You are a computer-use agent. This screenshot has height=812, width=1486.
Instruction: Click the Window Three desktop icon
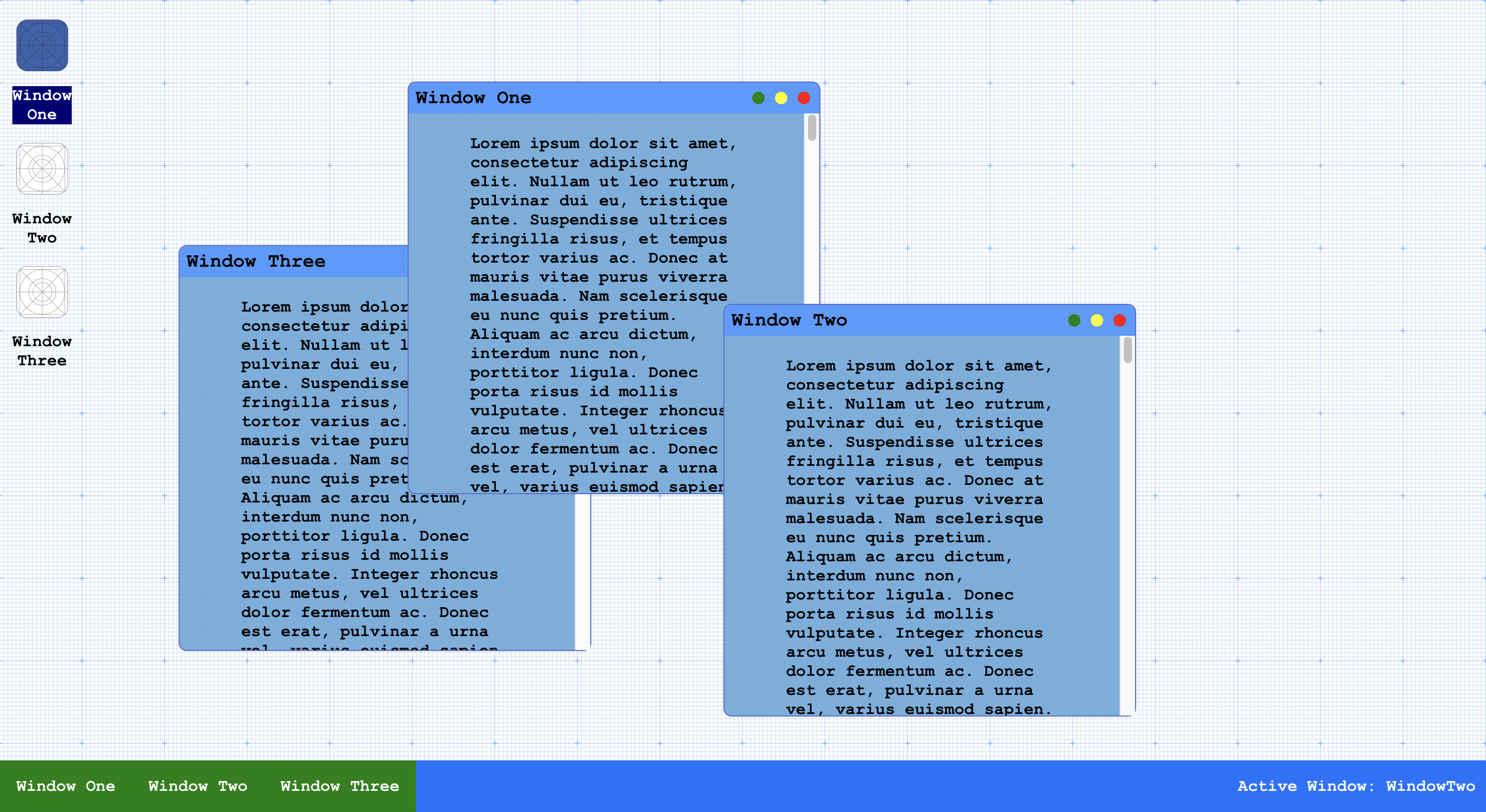42,292
